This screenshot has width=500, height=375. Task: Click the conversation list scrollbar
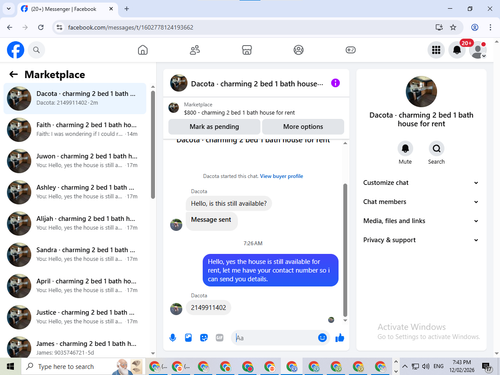coord(153,145)
